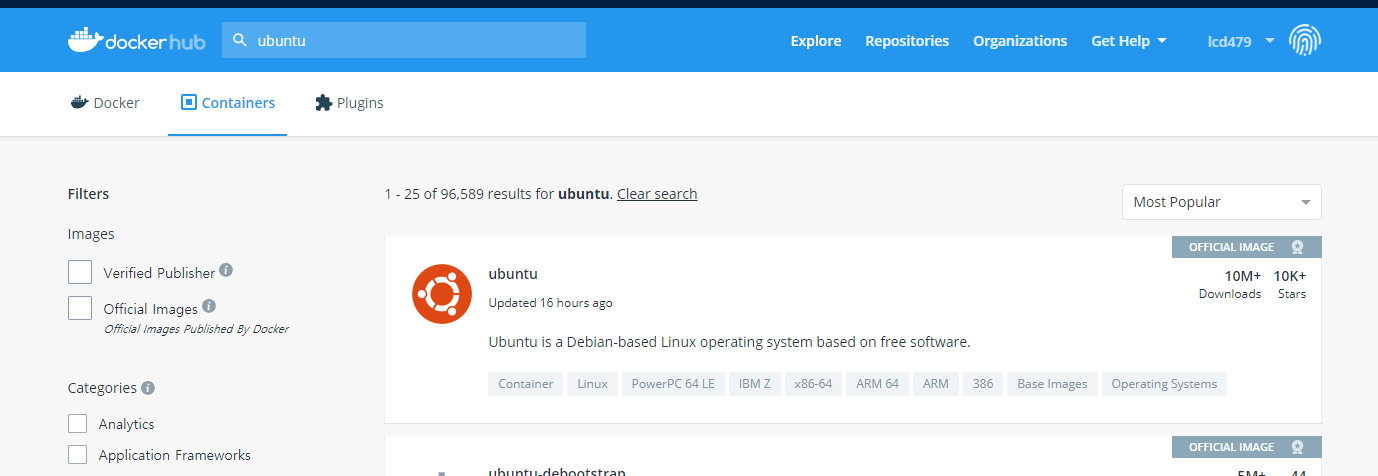Screen dimensions: 1378x476
Task: Click the Operating Systems tag
Action: 1164,384
